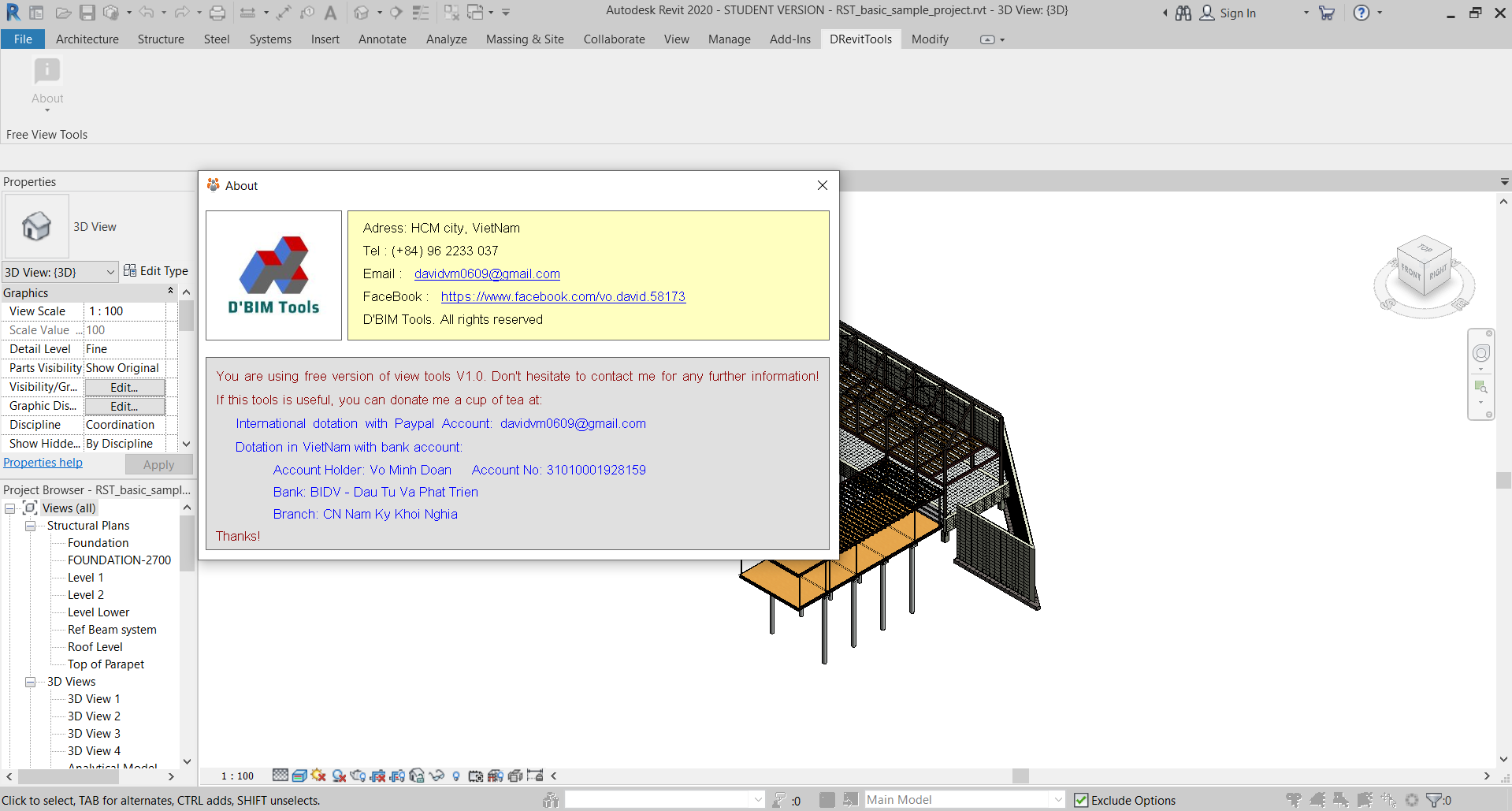Screen dimensions: 1512x811
Task: Click the Print icon in quick access toolbar
Action: point(217,13)
